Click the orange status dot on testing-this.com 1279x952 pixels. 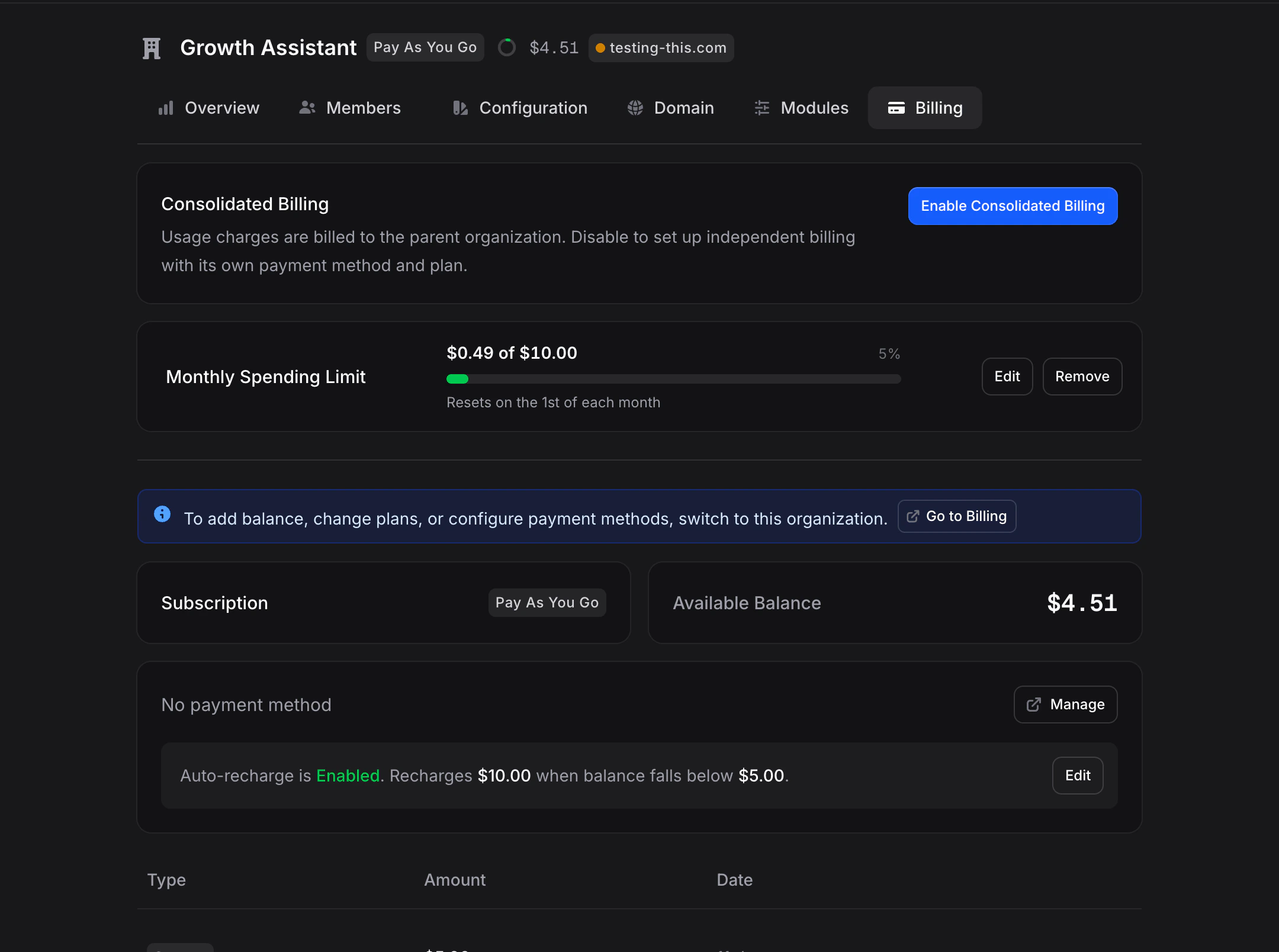(x=602, y=48)
